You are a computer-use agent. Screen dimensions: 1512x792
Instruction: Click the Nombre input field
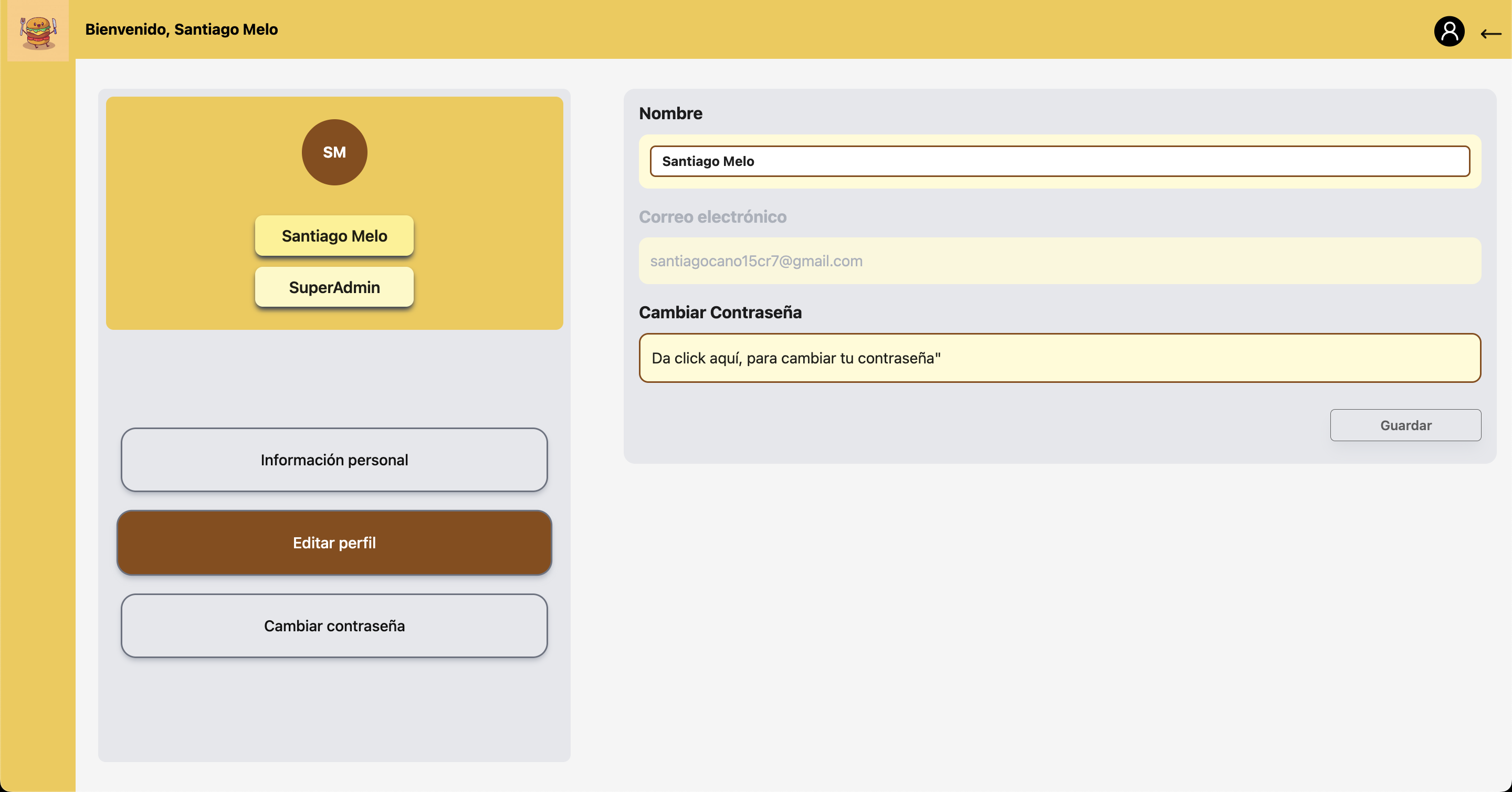click(x=1059, y=161)
